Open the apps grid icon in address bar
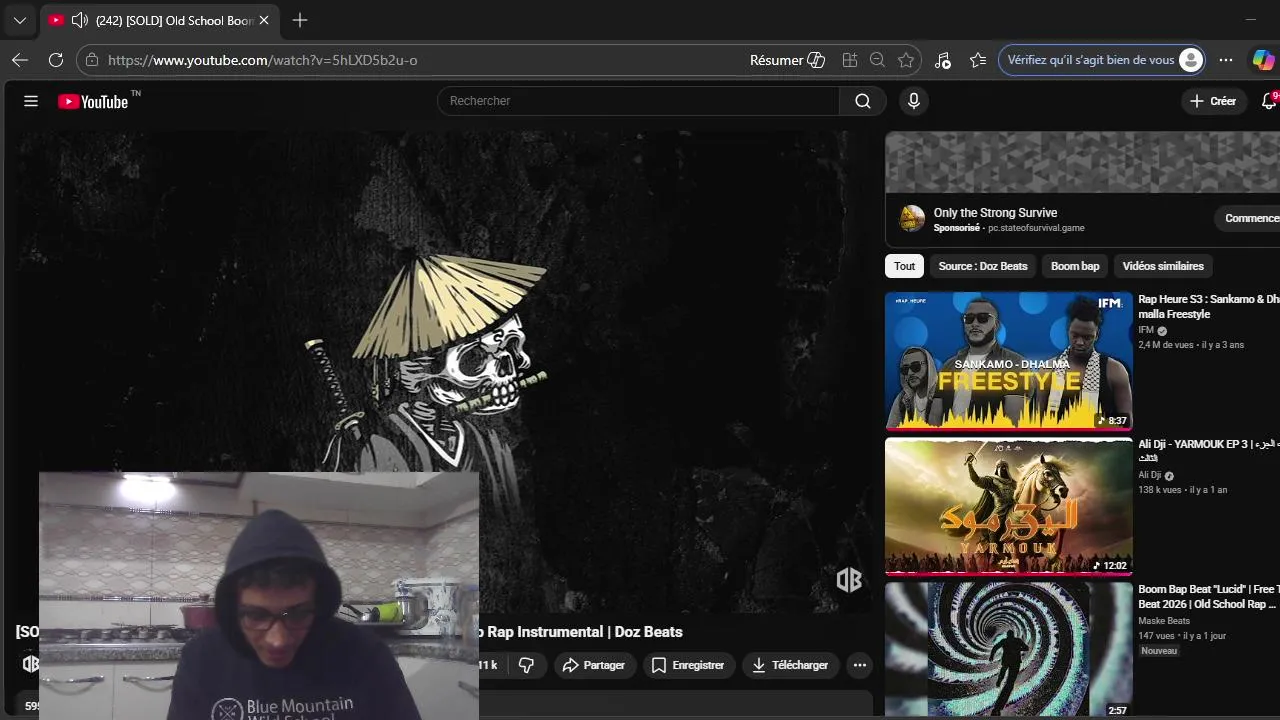1280x720 pixels. click(850, 60)
